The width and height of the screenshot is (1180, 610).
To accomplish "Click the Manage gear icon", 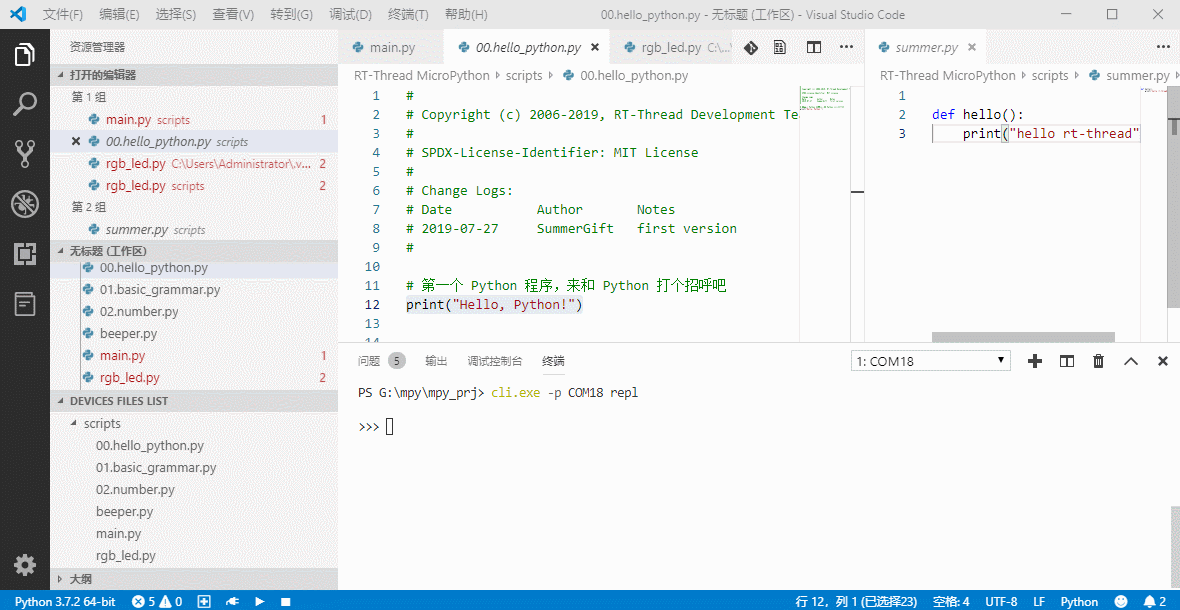I will tap(25, 565).
